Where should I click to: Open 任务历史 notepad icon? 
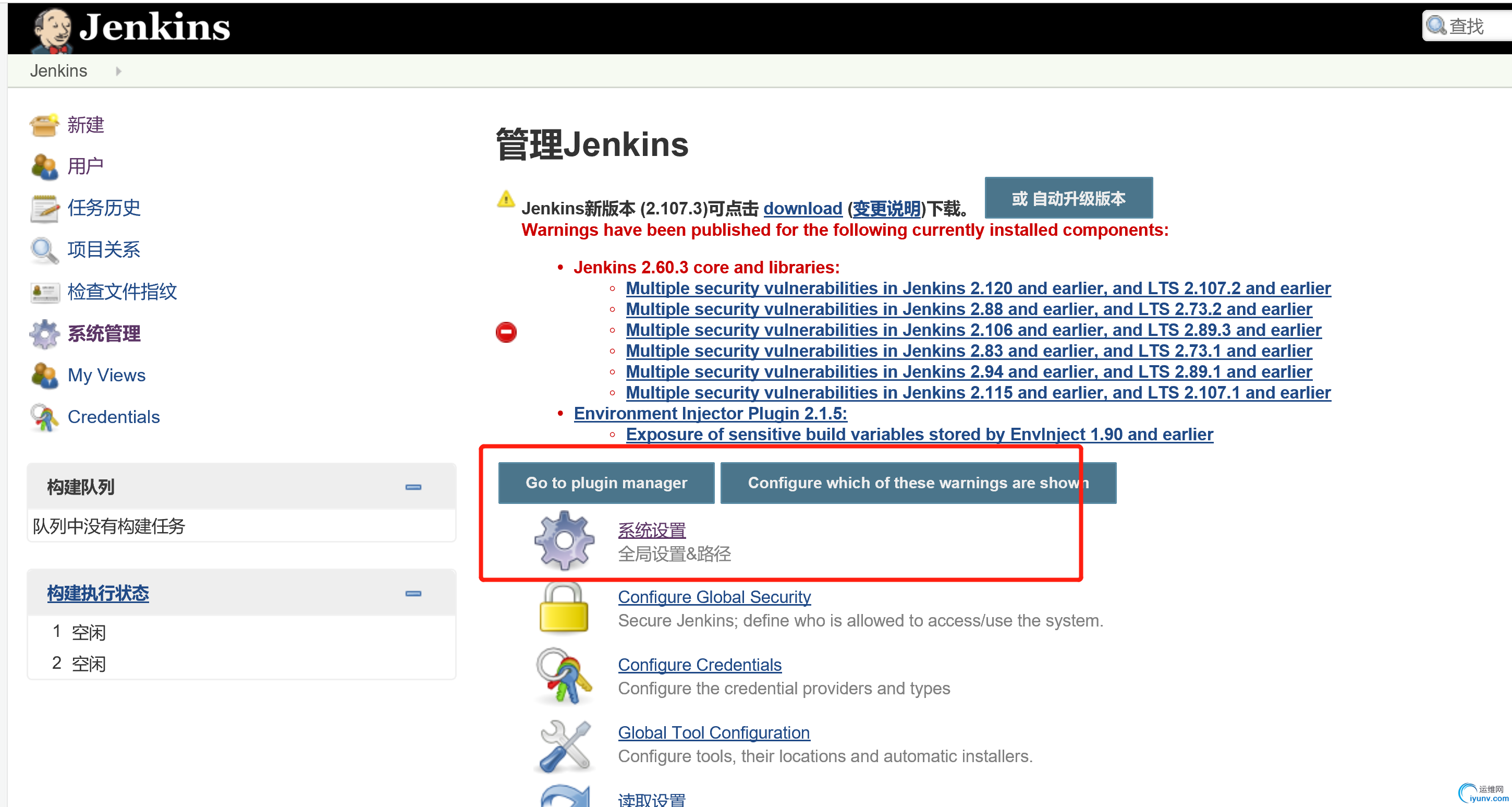tap(44, 209)
